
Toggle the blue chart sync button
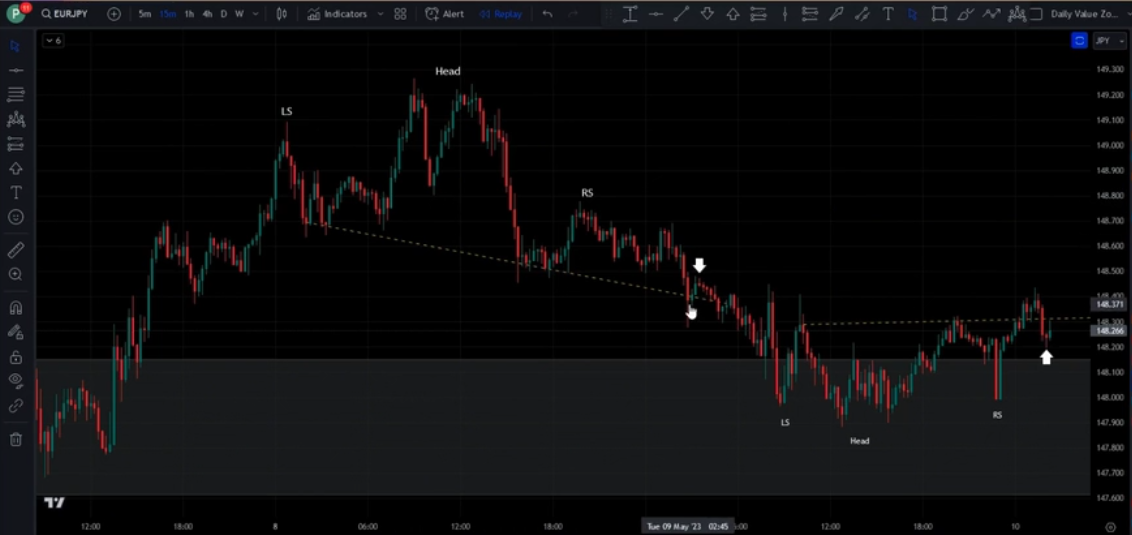pos(1079,41)
